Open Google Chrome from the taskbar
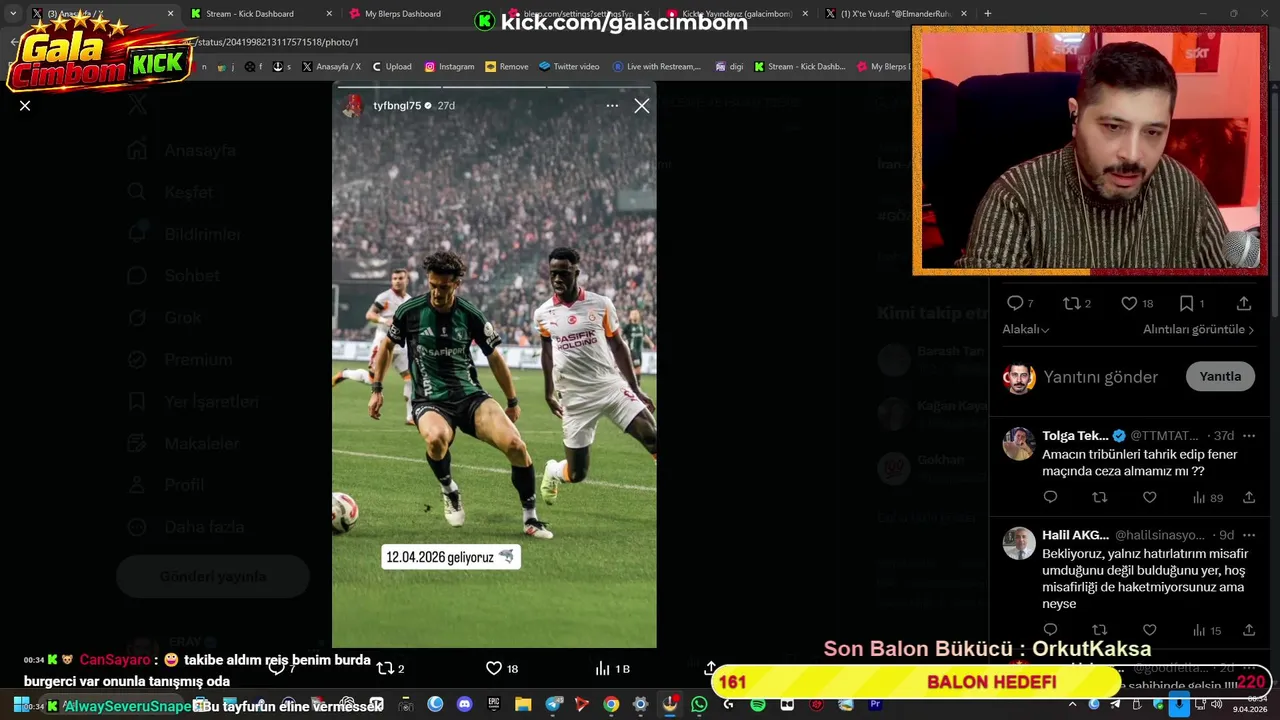This screenshot has height=720, width=1280. [x=611, y=704]
